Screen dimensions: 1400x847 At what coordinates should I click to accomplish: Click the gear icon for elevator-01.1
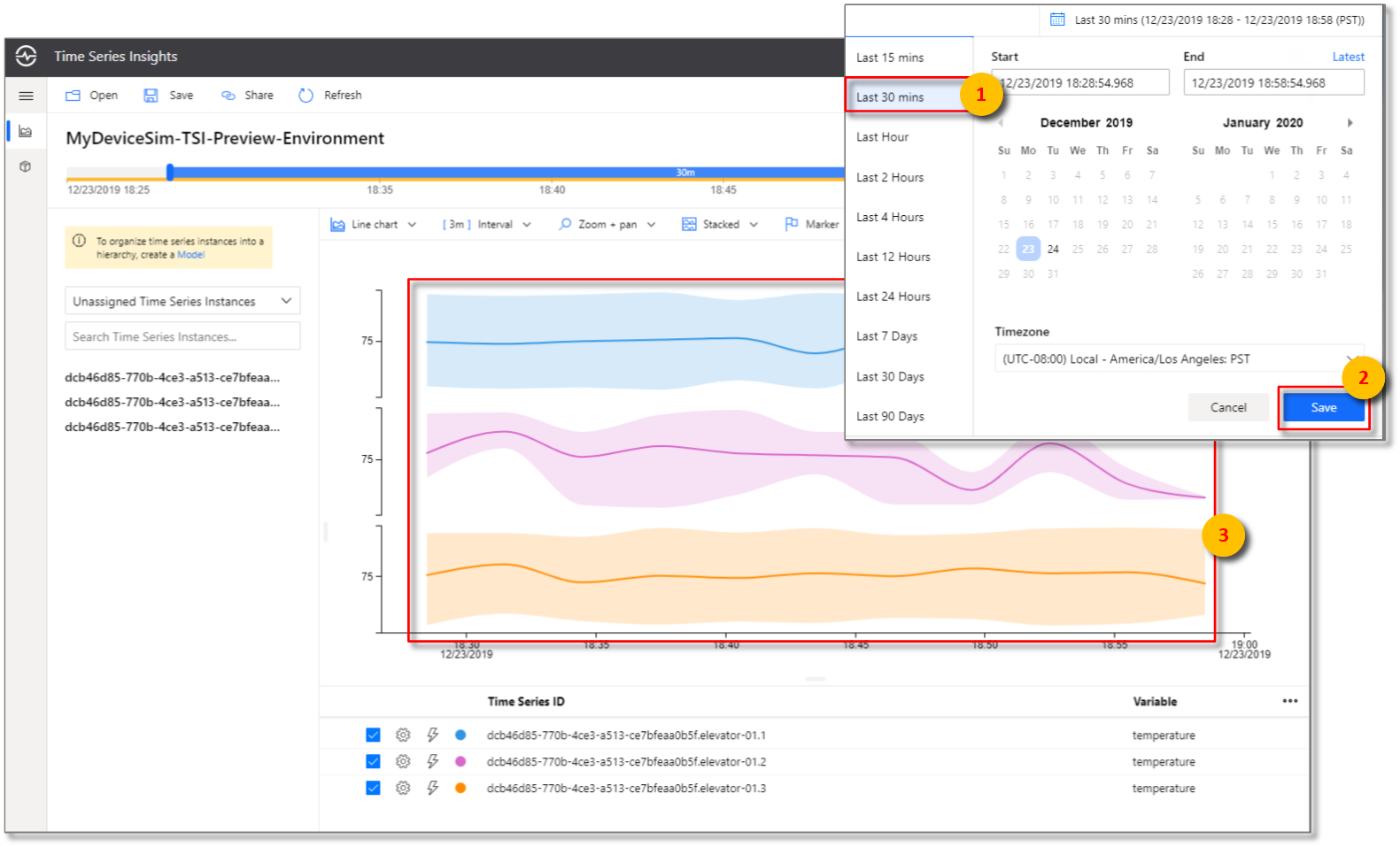(403, 735)
